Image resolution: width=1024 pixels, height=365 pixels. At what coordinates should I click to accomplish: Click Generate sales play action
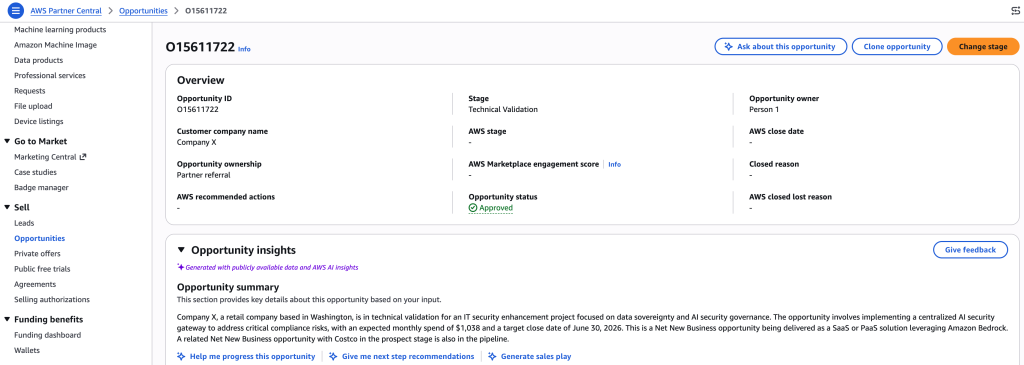pos(530,357)
